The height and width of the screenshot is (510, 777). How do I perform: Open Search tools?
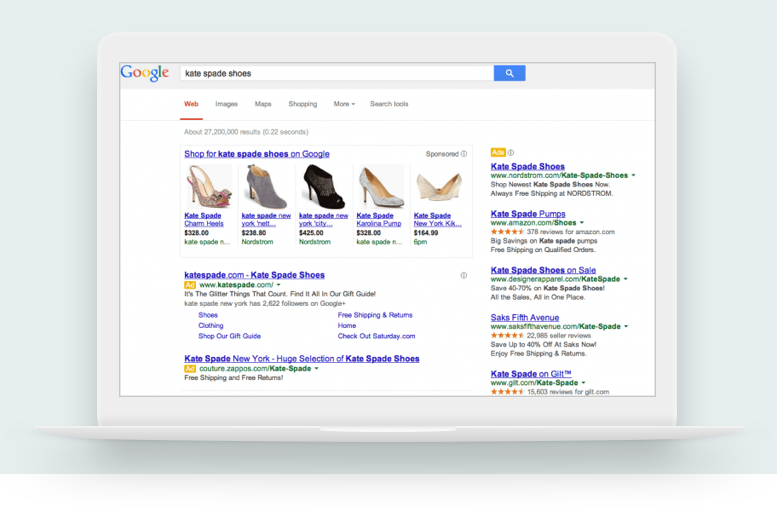(x=389, y=104)
